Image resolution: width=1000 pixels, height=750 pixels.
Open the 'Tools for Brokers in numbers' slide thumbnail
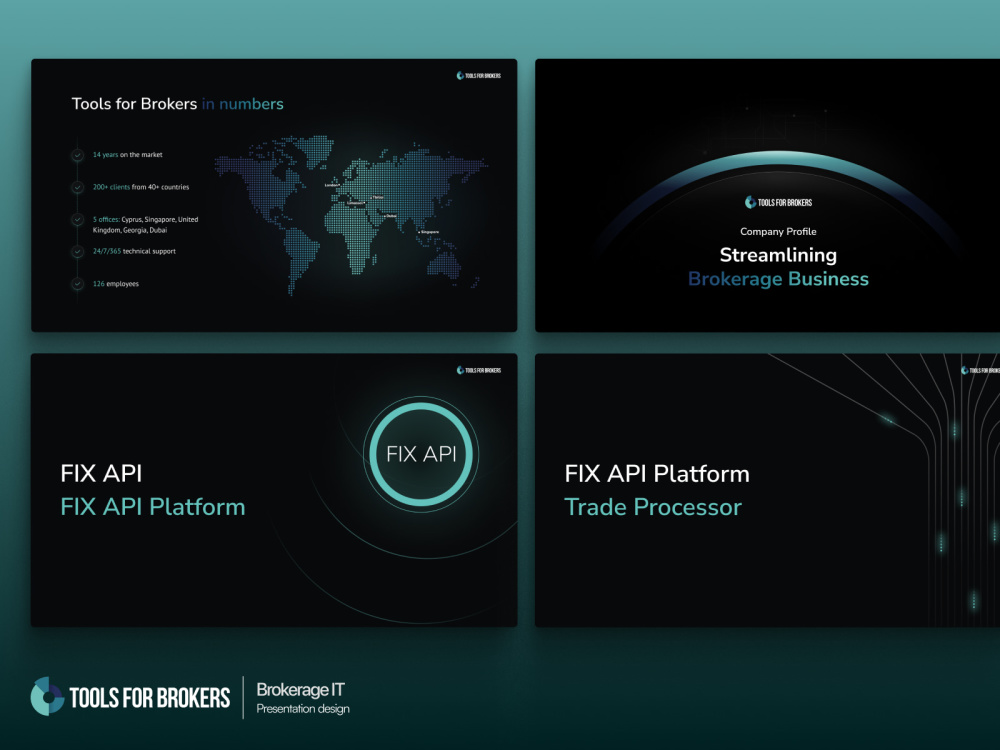(x=274, y=195)
